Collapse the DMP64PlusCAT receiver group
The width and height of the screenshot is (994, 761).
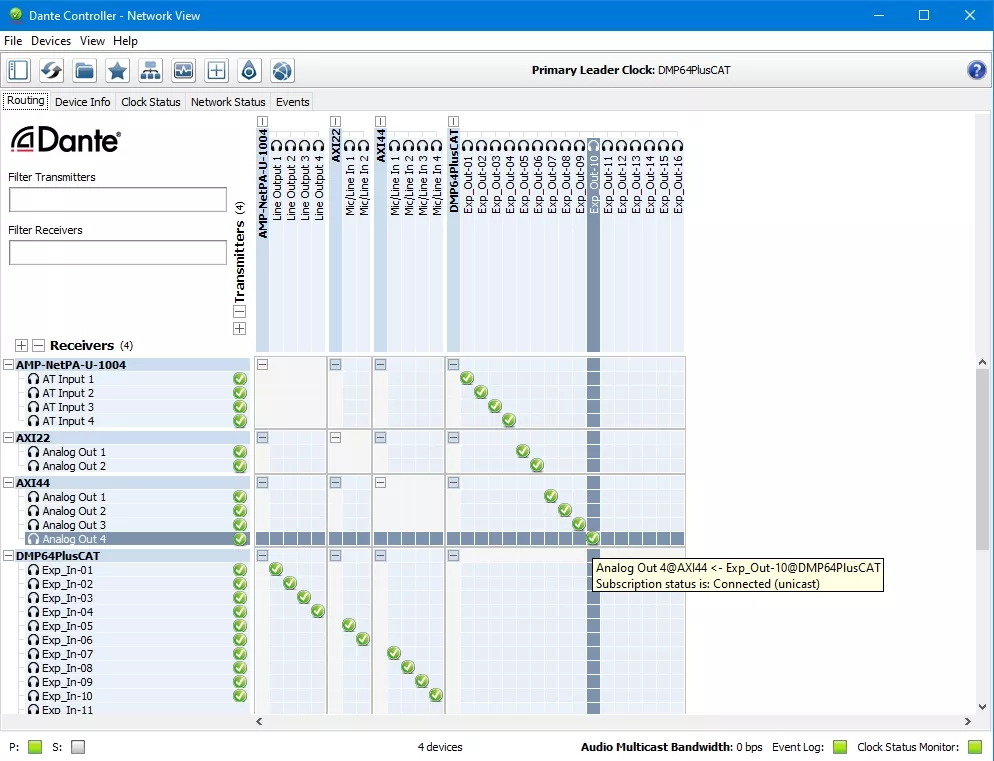pyautogui.click(x=9, y=556)
